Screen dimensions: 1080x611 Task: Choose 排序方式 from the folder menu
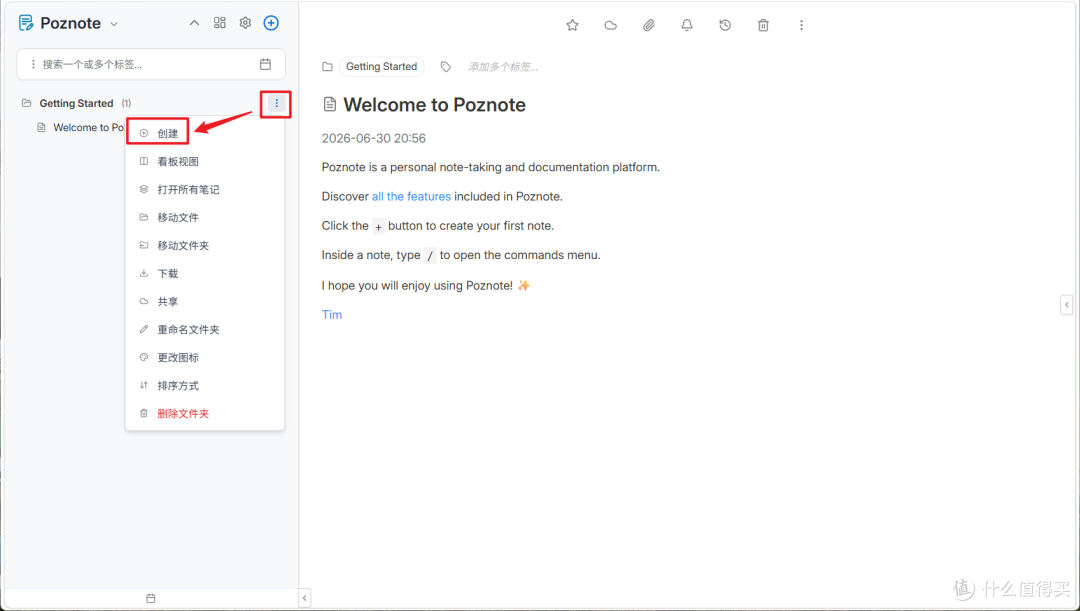click(x=205, y=385)
